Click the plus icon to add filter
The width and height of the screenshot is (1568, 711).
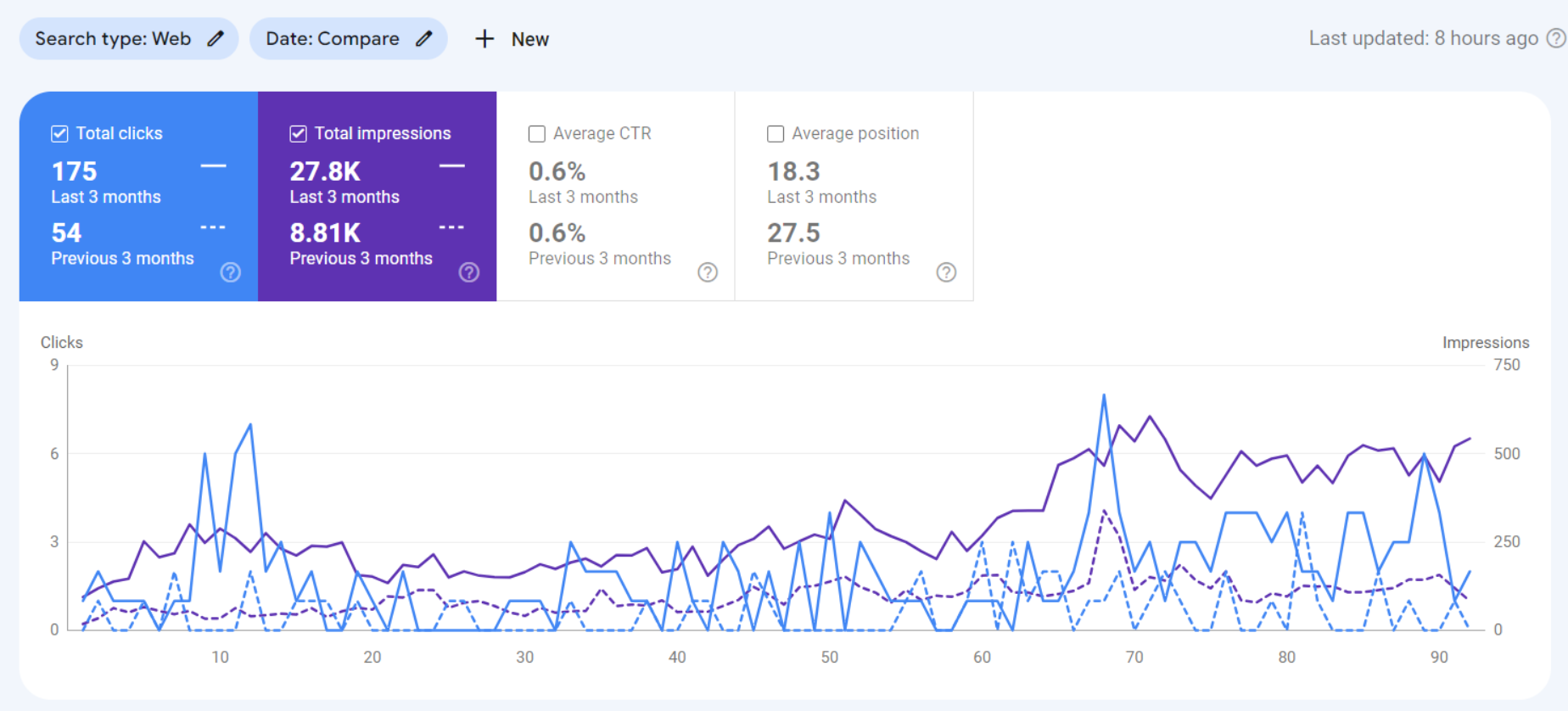484,39
